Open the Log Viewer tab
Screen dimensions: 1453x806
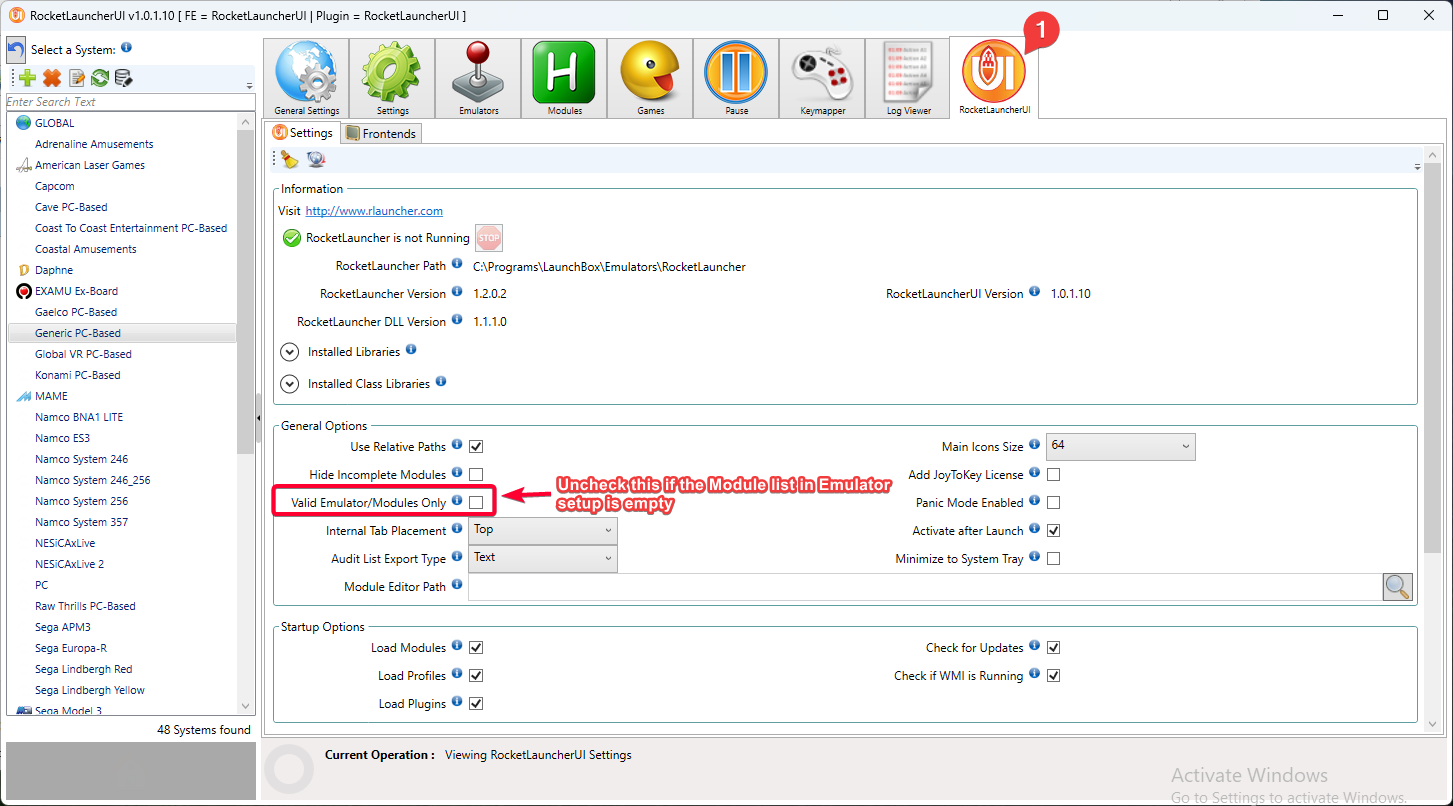pyautogui.click(x=908, y=79)
